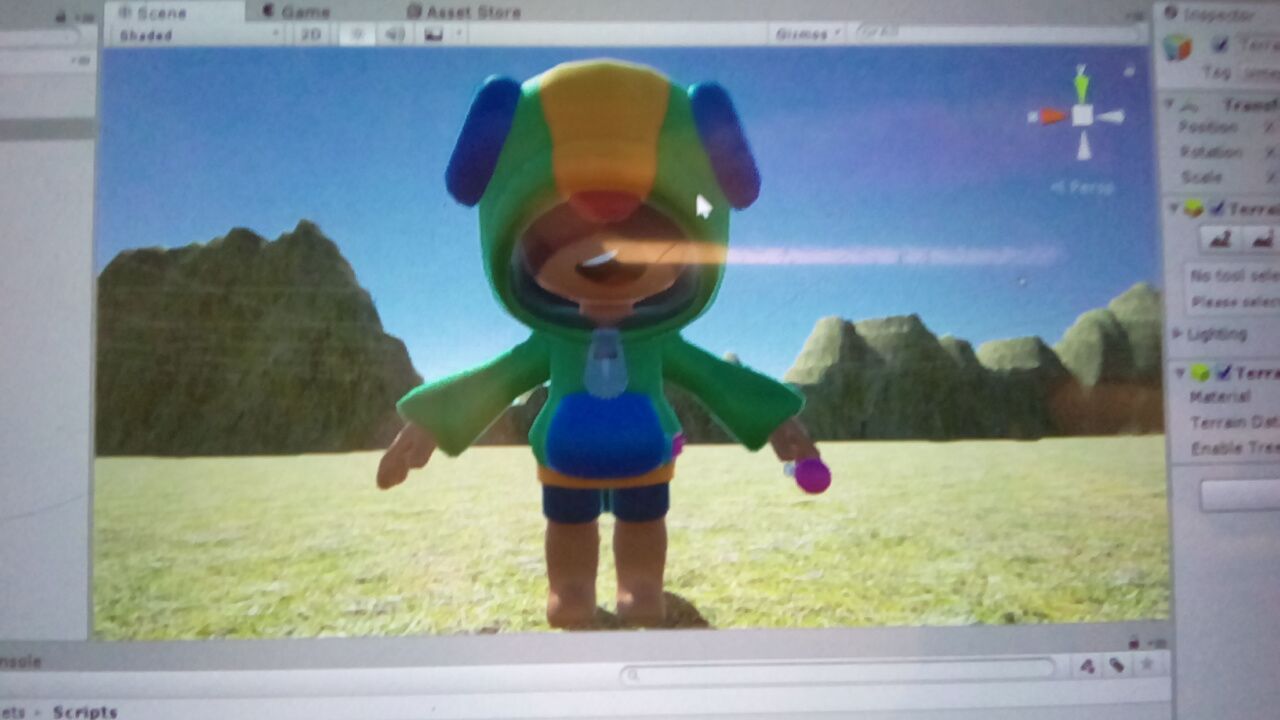Click the white bottom cone of scene gizmo
1280x720 pixels.
pos(1083,146)
